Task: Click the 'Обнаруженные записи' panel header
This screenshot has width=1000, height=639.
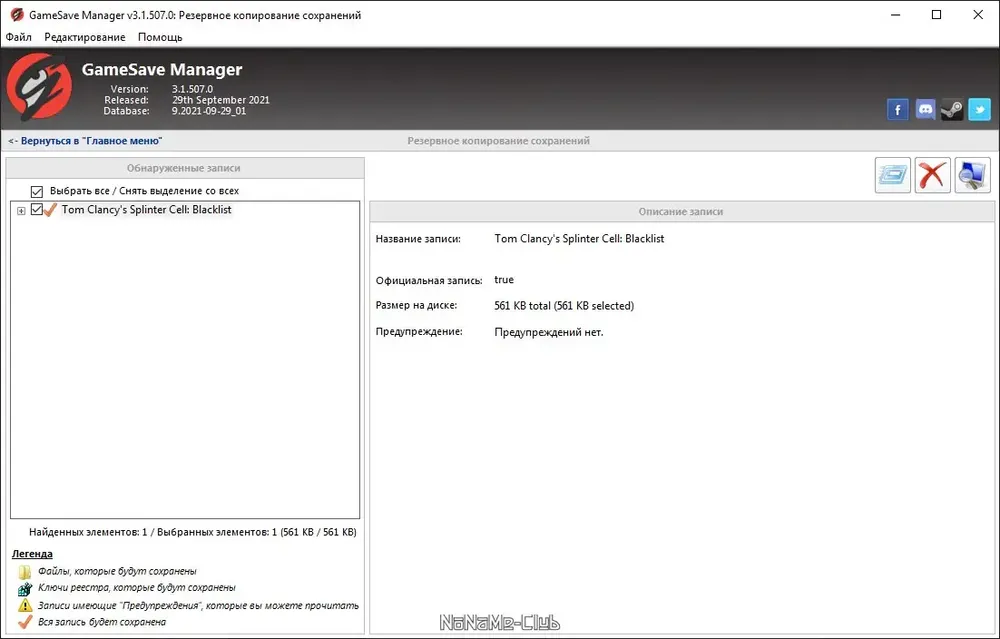Action: 184,168
